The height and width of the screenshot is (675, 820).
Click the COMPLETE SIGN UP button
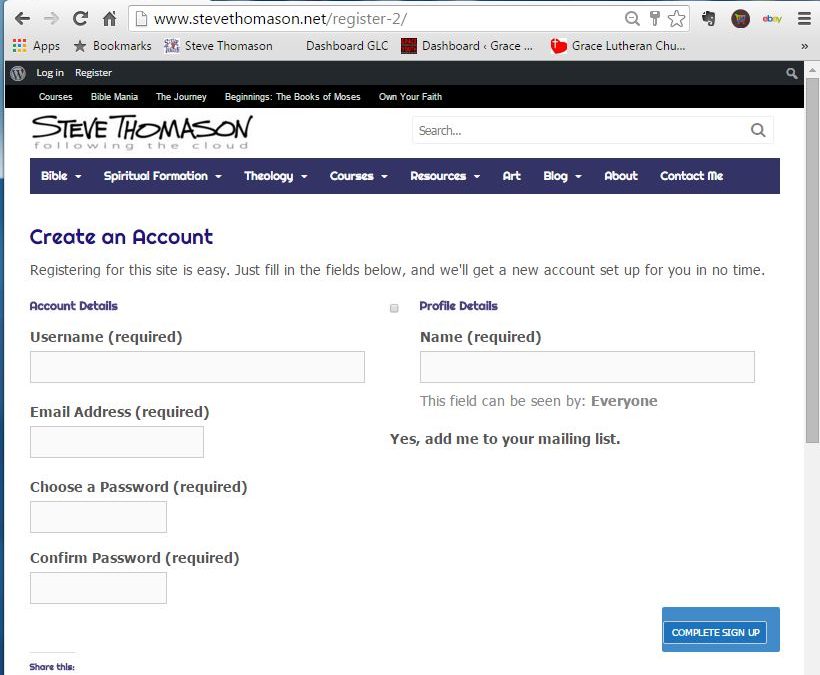pos(715,632)
